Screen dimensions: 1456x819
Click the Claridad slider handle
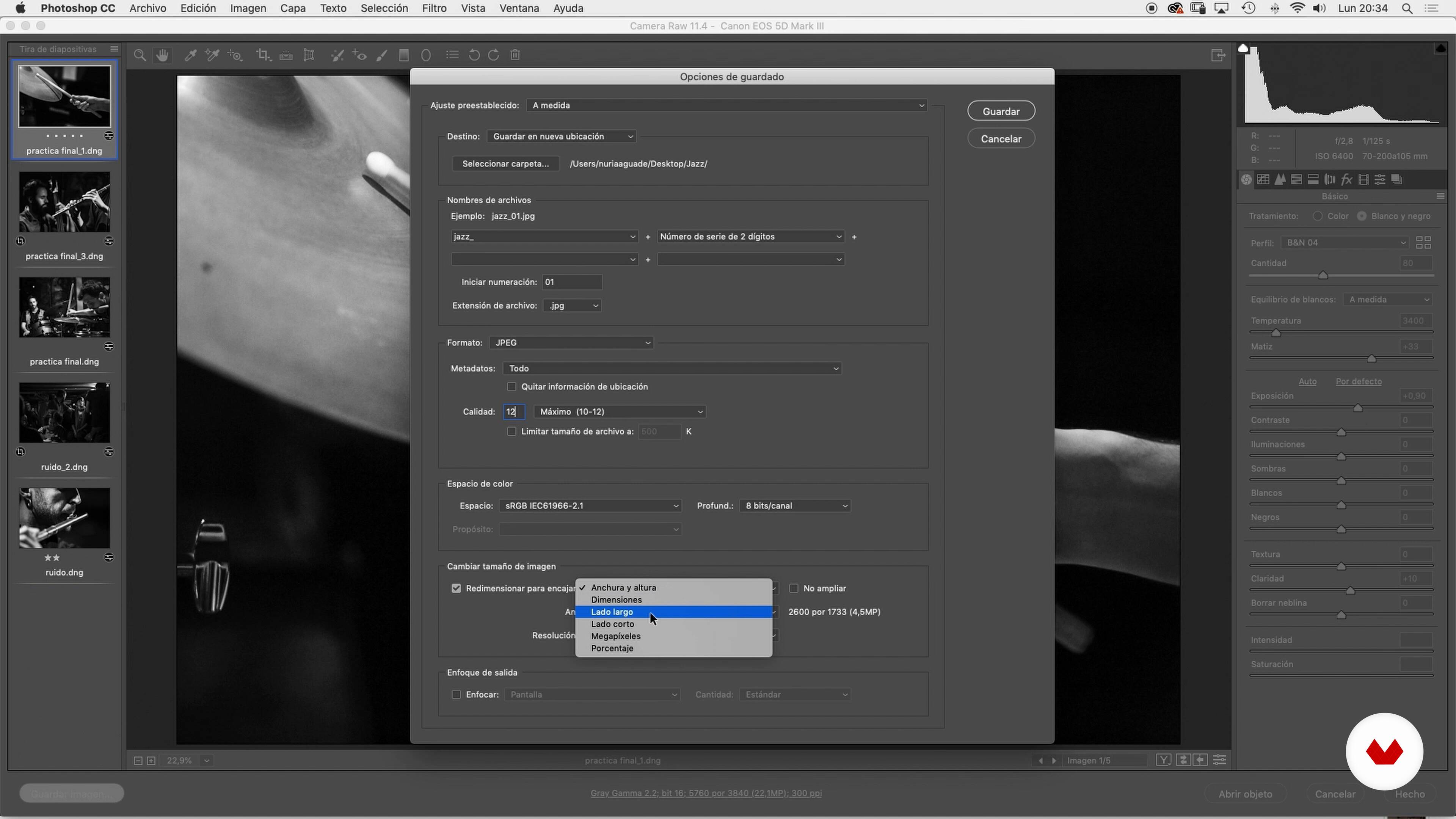pos(1350,591)
